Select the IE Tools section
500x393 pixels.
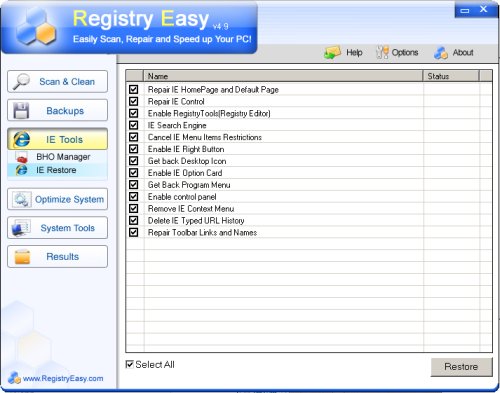57,139
